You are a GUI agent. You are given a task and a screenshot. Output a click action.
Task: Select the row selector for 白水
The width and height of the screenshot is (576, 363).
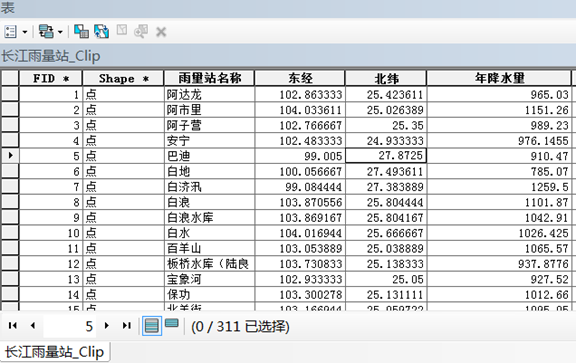coord(10,233)
